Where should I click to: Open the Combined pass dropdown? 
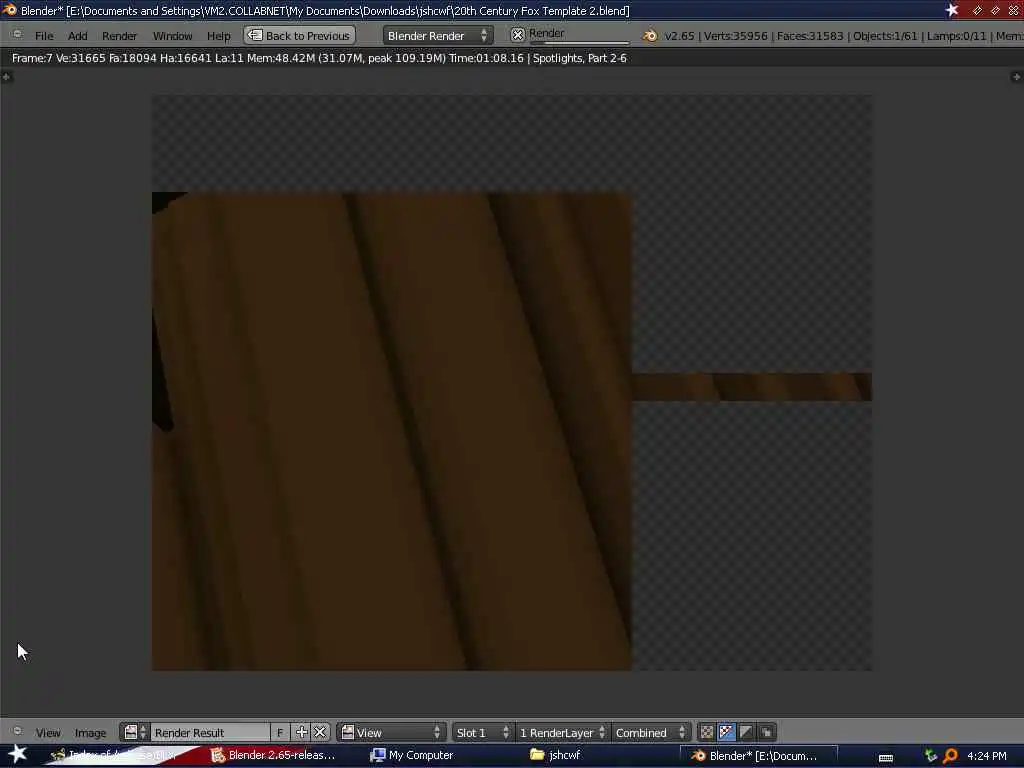[650, 732]
